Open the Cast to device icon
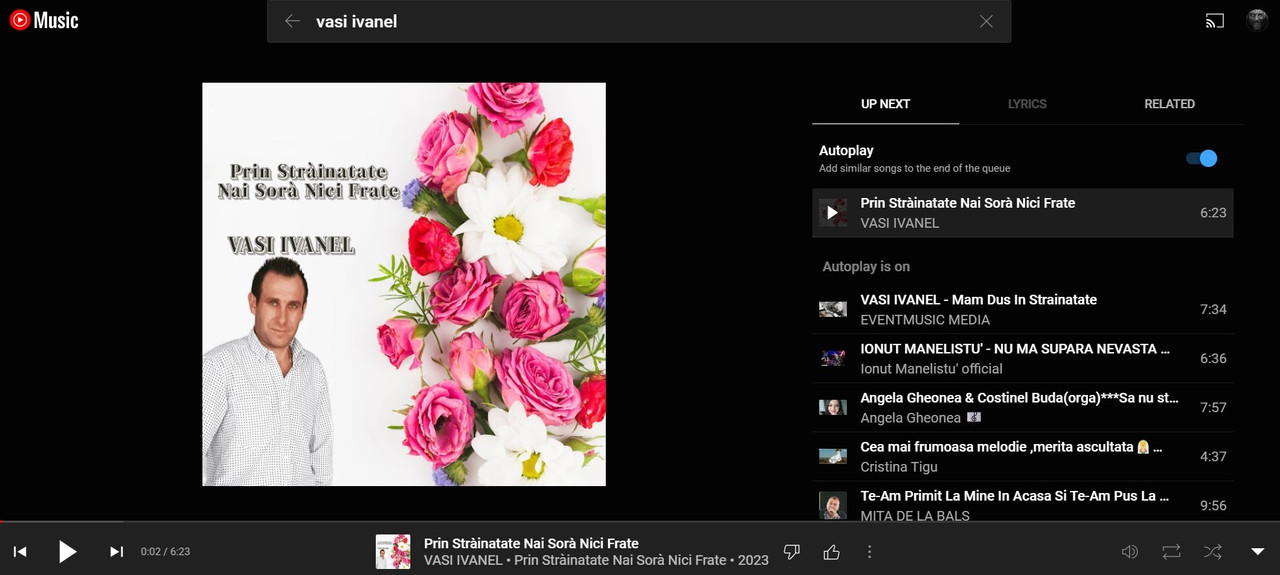The image size is (1280, 575). 1215,20
